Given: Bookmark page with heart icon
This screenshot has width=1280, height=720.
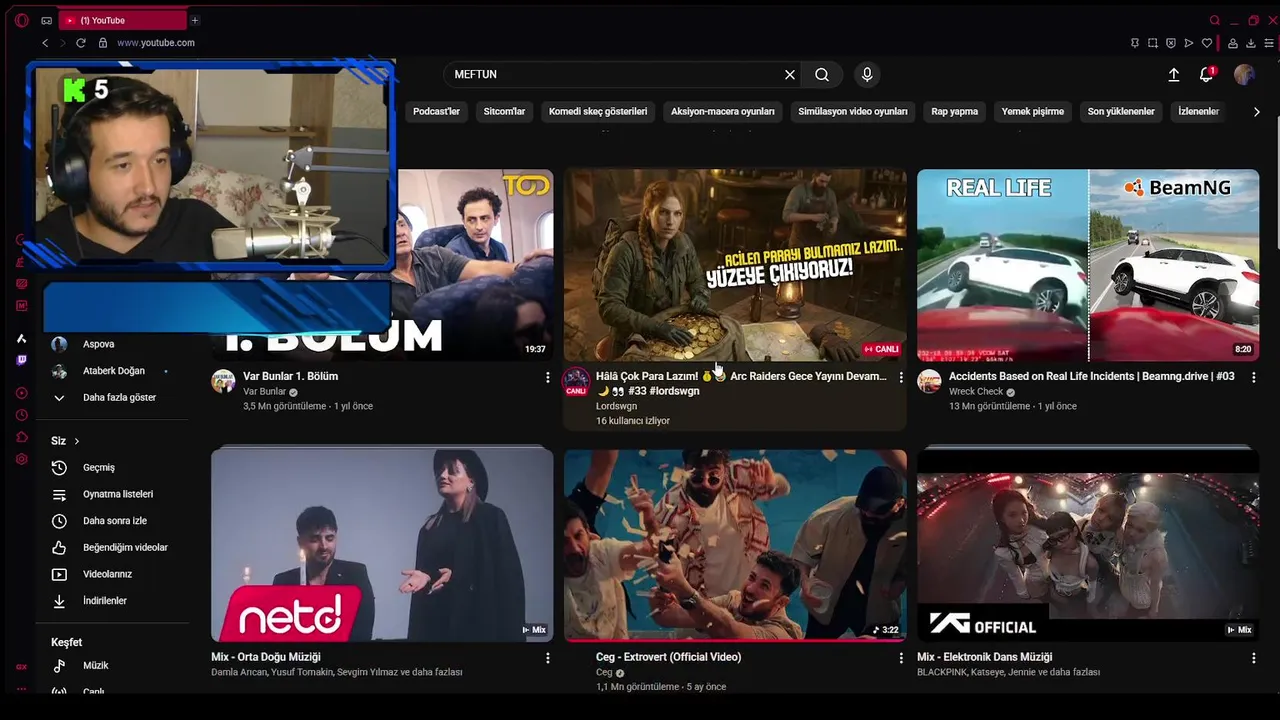Looking at the screenshot, I should point(1207,43).
